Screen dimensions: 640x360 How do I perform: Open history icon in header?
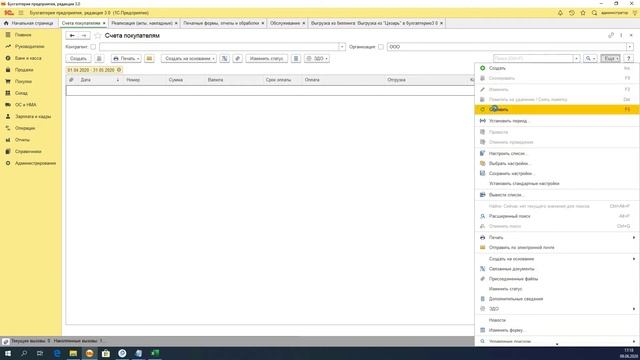coord(571,13)
